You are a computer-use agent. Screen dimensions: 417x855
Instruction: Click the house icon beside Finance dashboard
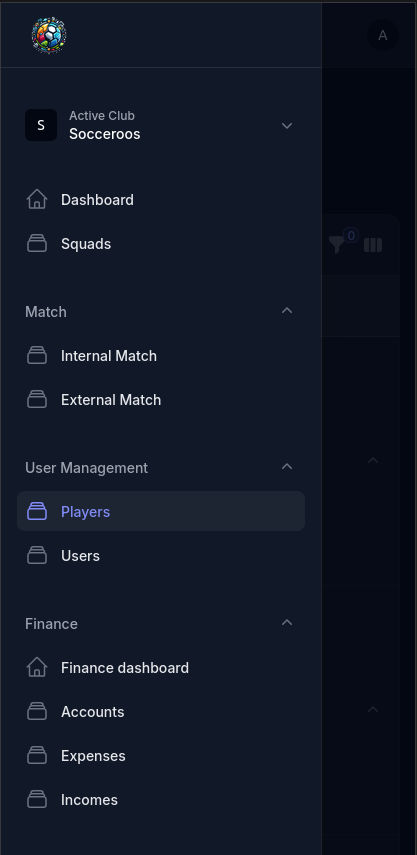(37, 667)
